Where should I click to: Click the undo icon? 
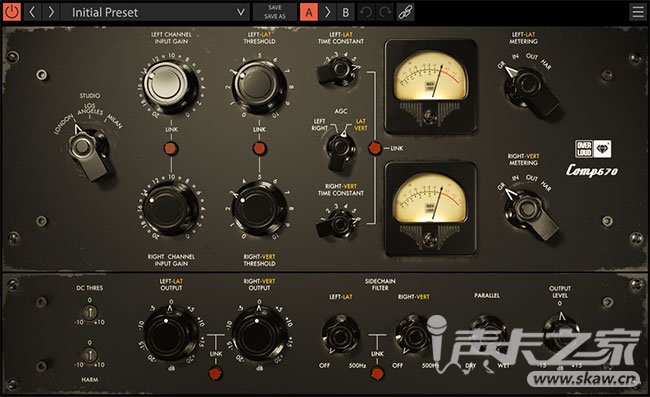point(366,12)
